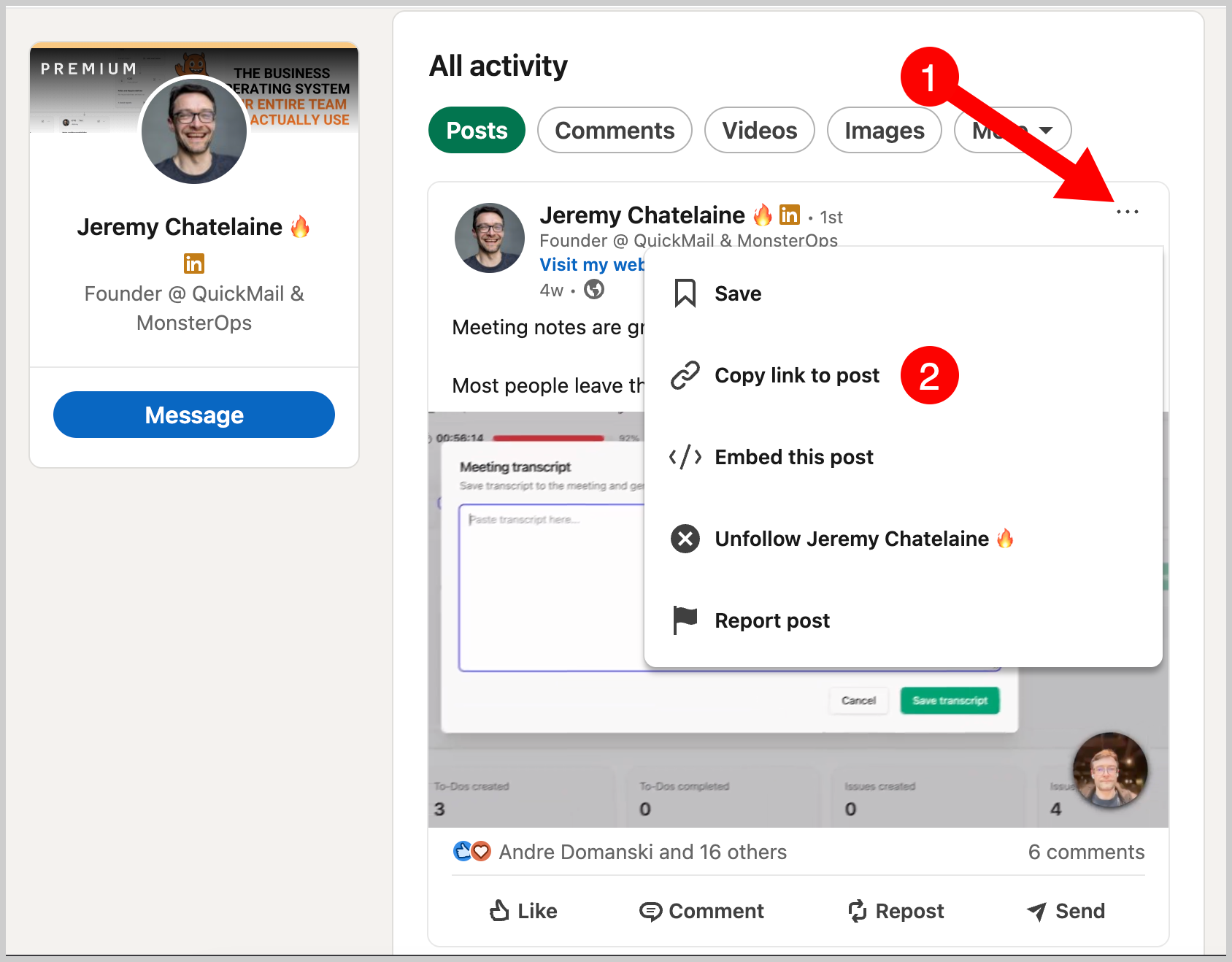
Task: Click the presenter's round video bubble
Action: tap(1109, 770)
